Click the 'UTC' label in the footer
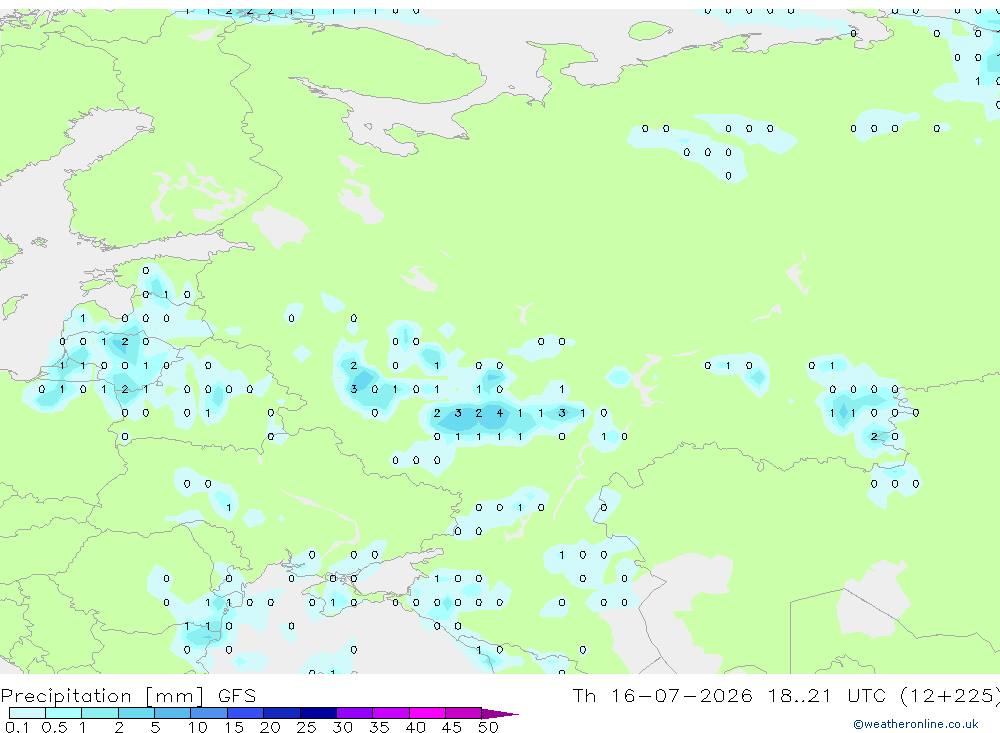Image resolution: width=1000 pixels, height=733 pixels. tap(867, 695)
